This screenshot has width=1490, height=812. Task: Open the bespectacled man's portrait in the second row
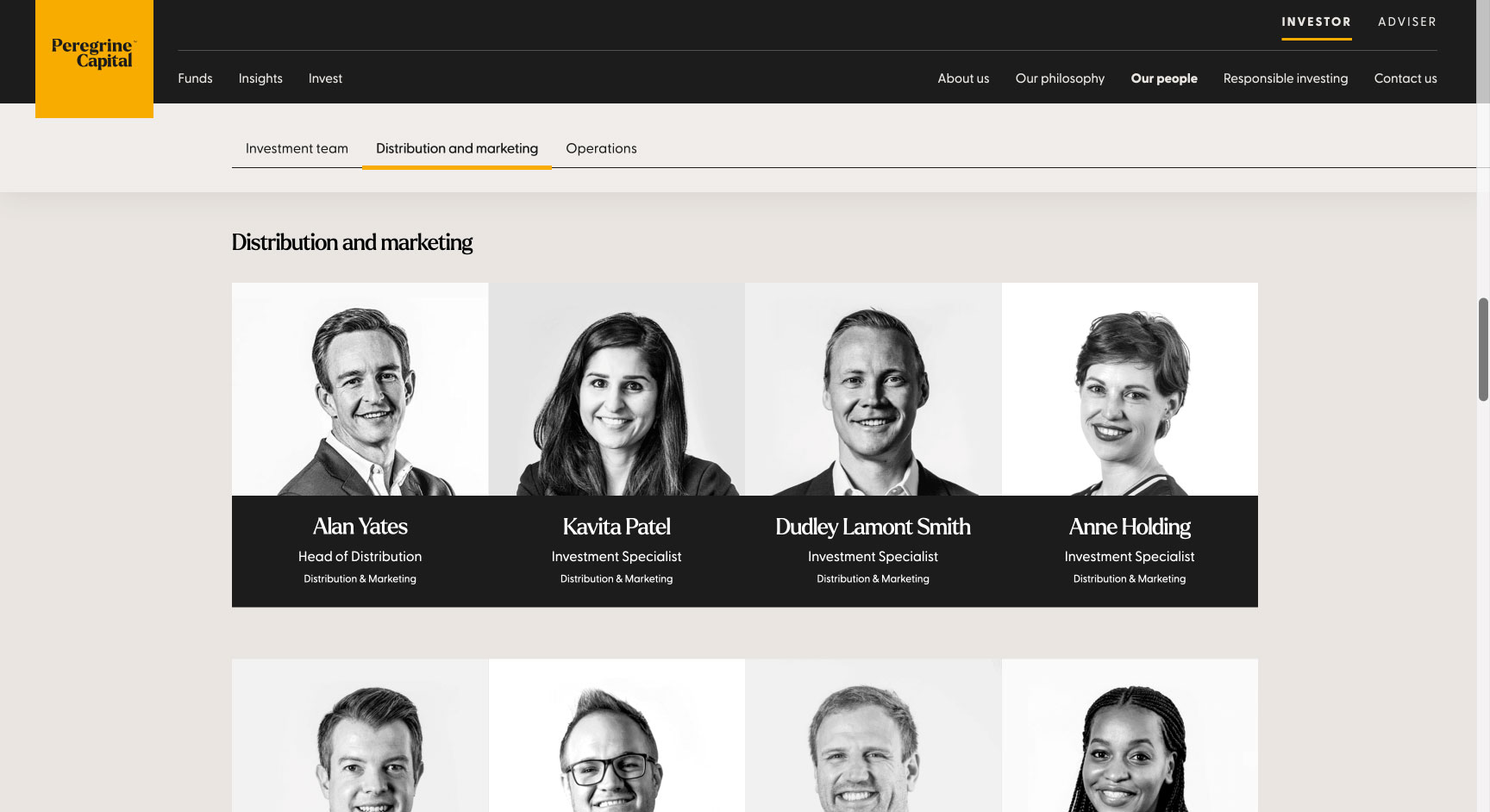[x=617, y=735]
